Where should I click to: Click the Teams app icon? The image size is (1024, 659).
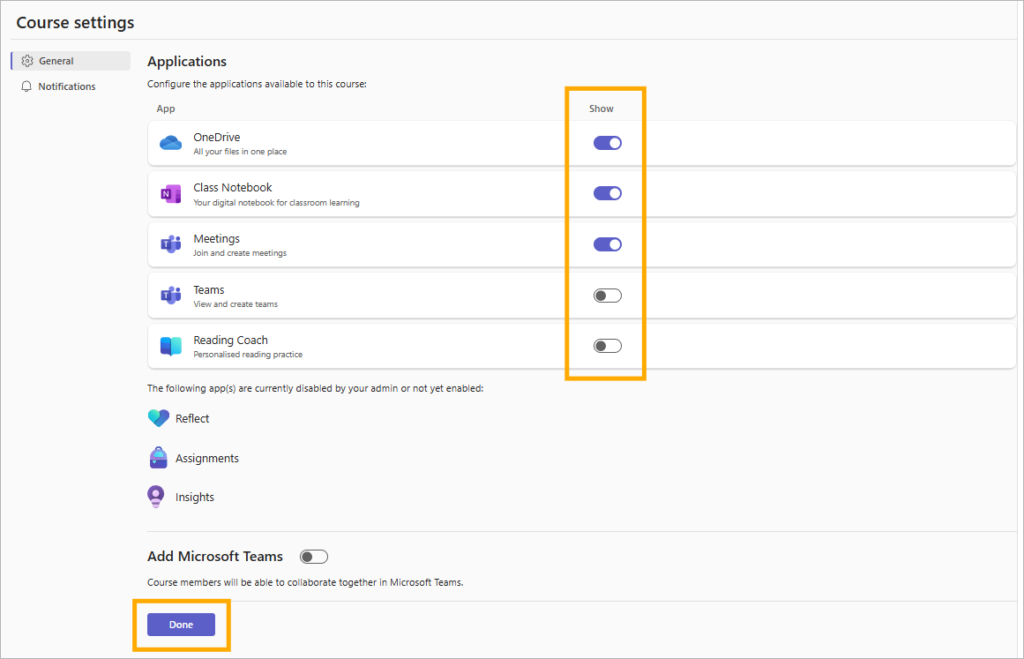(x=170, y=295)
